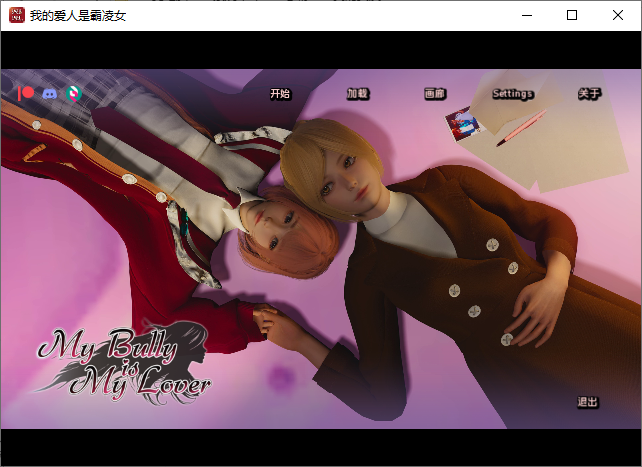This screenshot has width=642, height=467.
Task: Close the game window
Action: pyautogui.click(x=618, y=16)
